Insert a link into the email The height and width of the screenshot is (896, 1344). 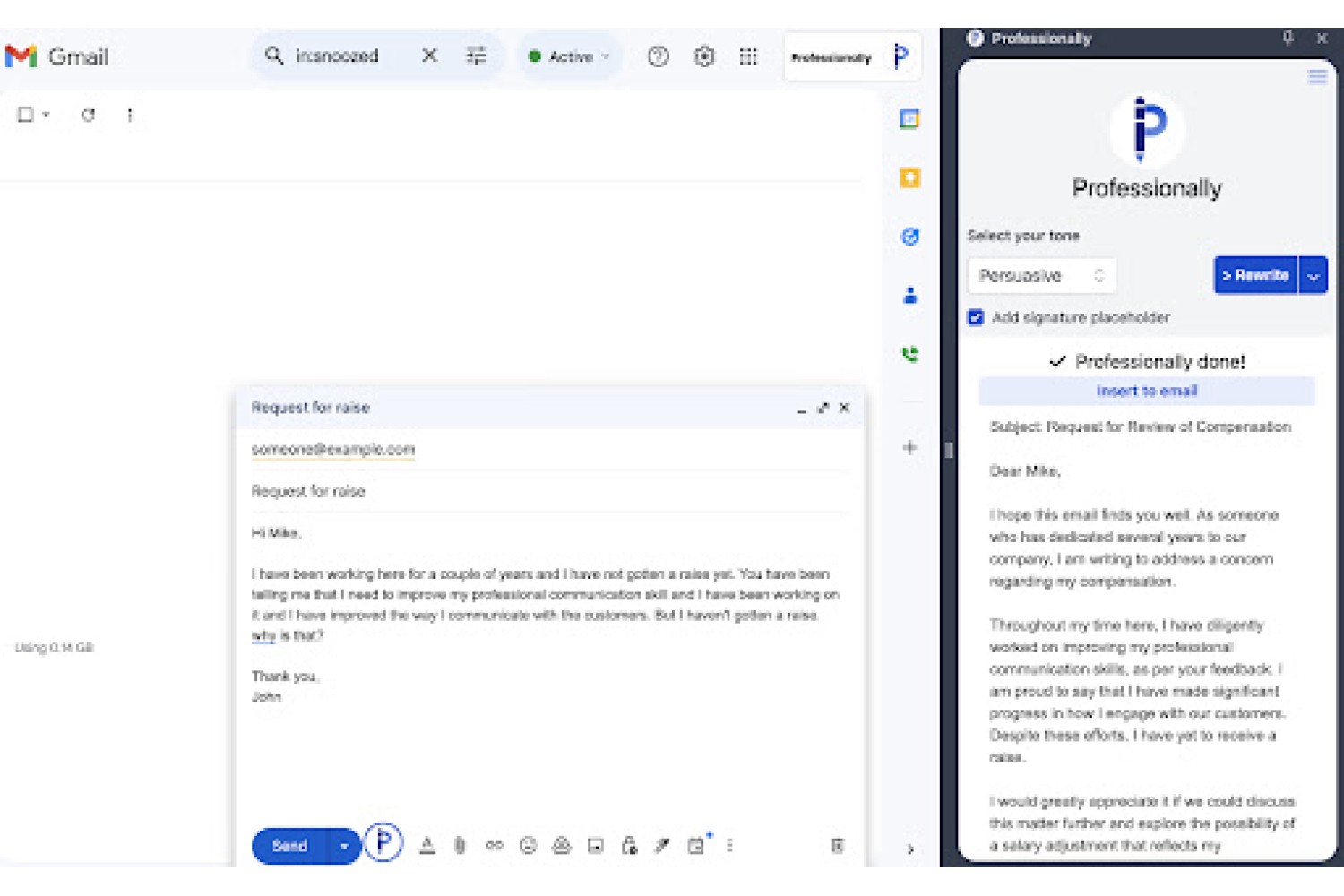click(494, 845)
